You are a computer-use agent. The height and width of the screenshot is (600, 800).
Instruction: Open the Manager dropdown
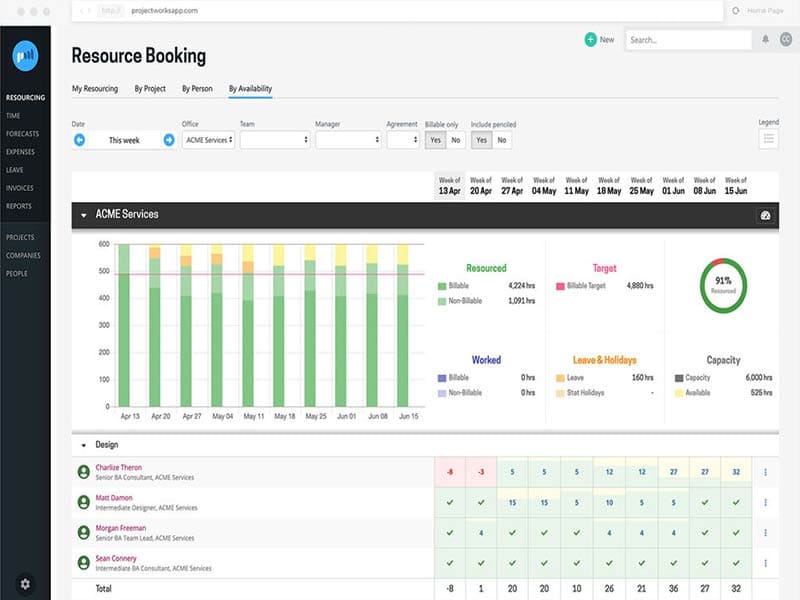(348, 140)
